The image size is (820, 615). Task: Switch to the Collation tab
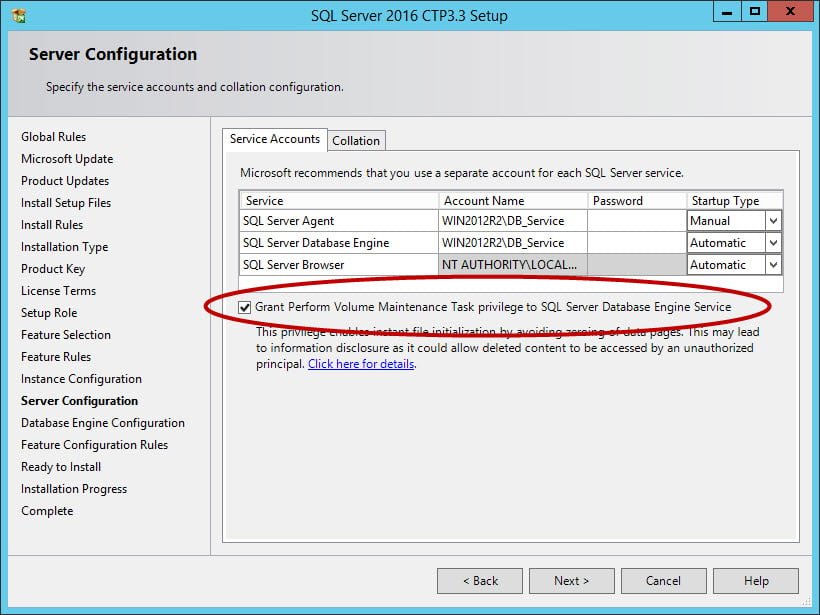pos(356,141)
